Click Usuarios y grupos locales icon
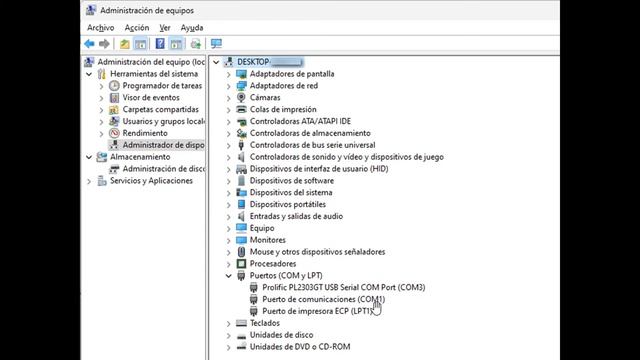The image size is (640, 360). (x=114, y=121)
